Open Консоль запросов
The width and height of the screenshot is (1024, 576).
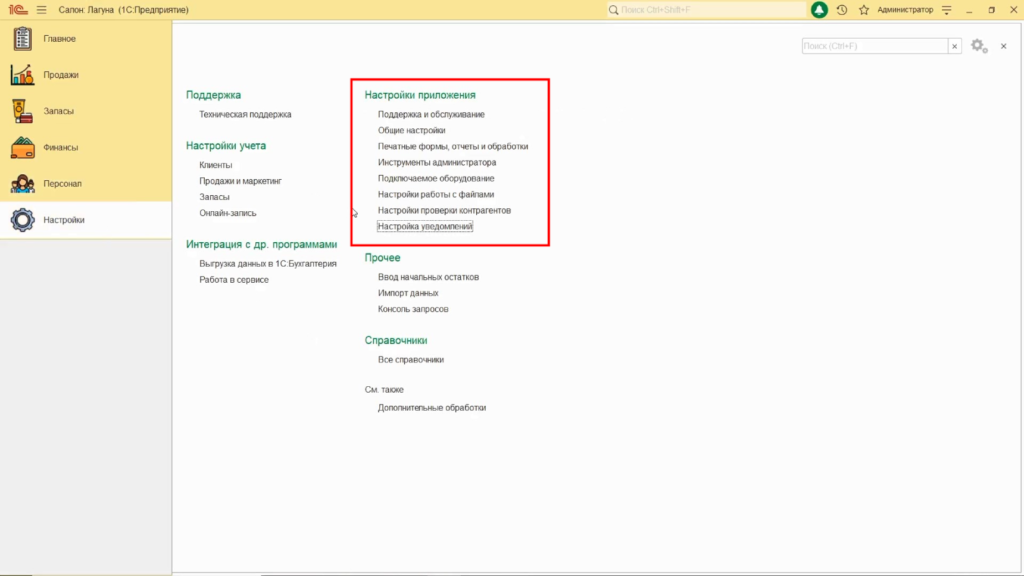413,309
